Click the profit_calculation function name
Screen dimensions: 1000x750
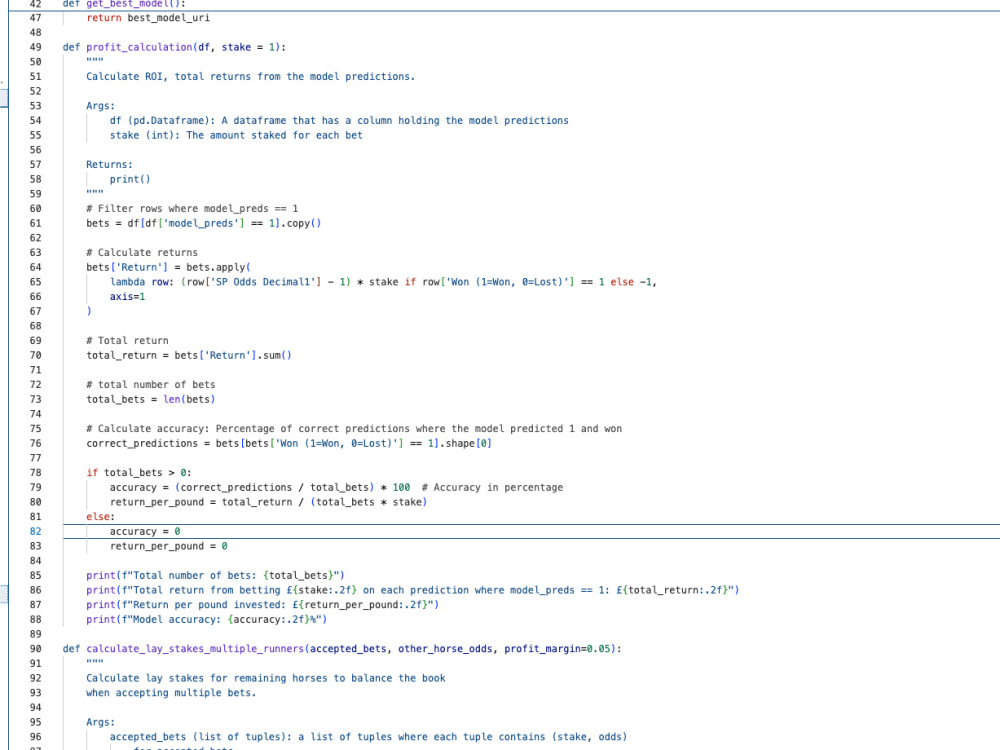(139, 47)
